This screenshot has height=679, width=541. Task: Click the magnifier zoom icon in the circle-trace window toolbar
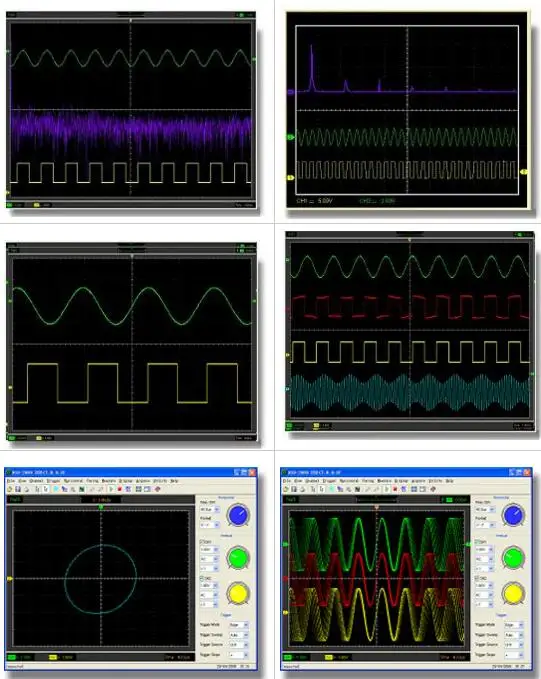tap(73, 489)
